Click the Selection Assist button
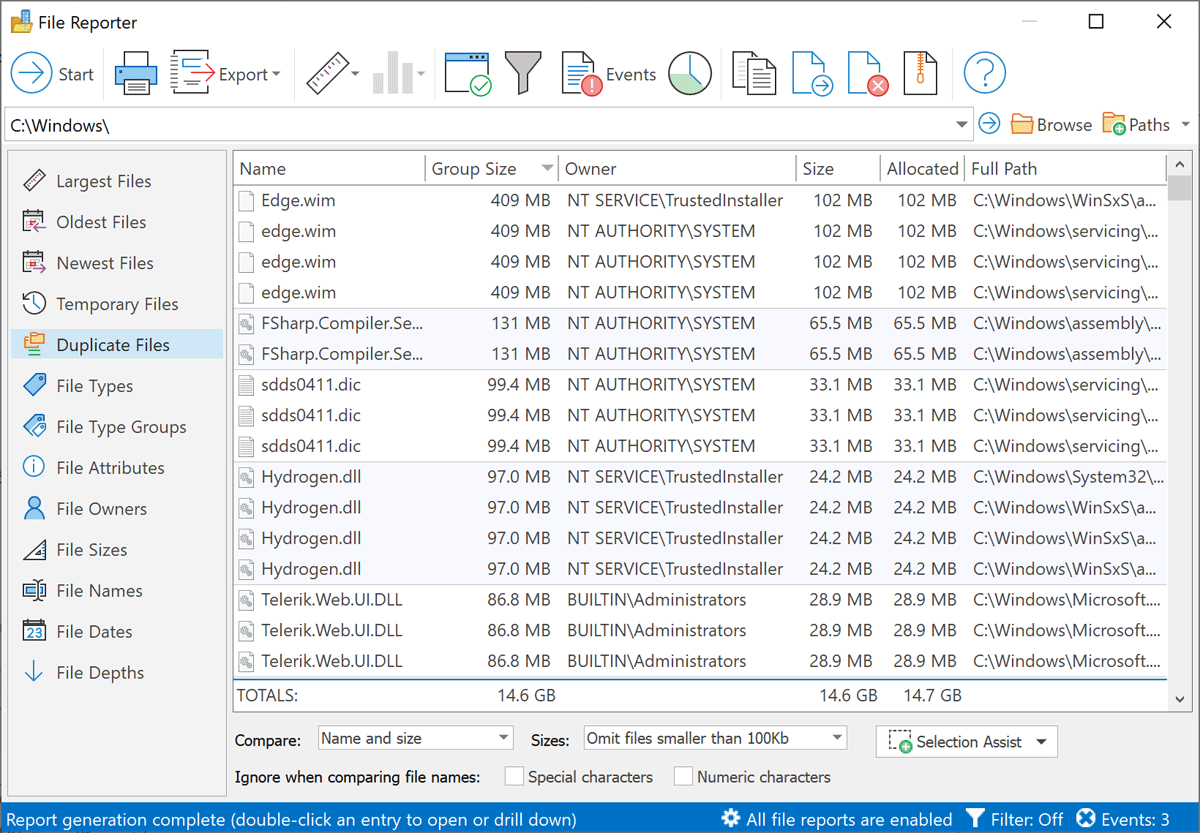The width and height of the screenshot is (1200, 833). (966, 742)
